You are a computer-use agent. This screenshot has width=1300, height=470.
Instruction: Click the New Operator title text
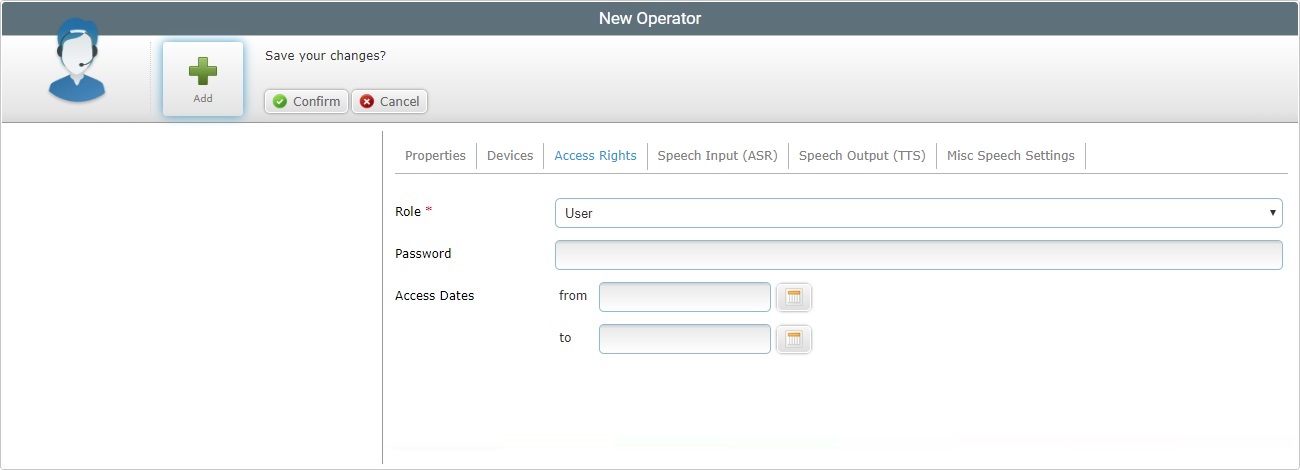[650, 18]
